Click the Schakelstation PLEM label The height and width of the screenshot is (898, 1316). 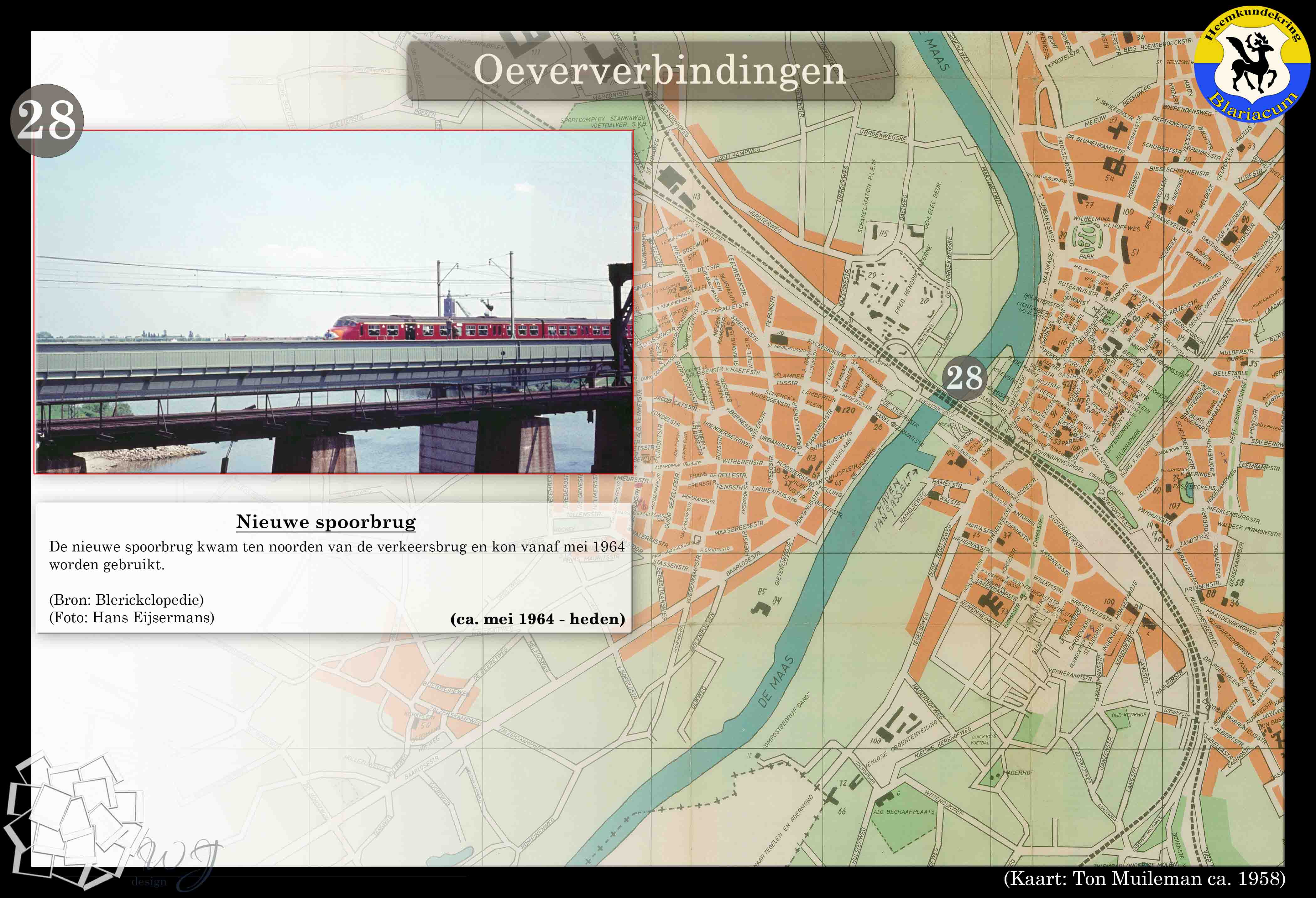point(868,196)
